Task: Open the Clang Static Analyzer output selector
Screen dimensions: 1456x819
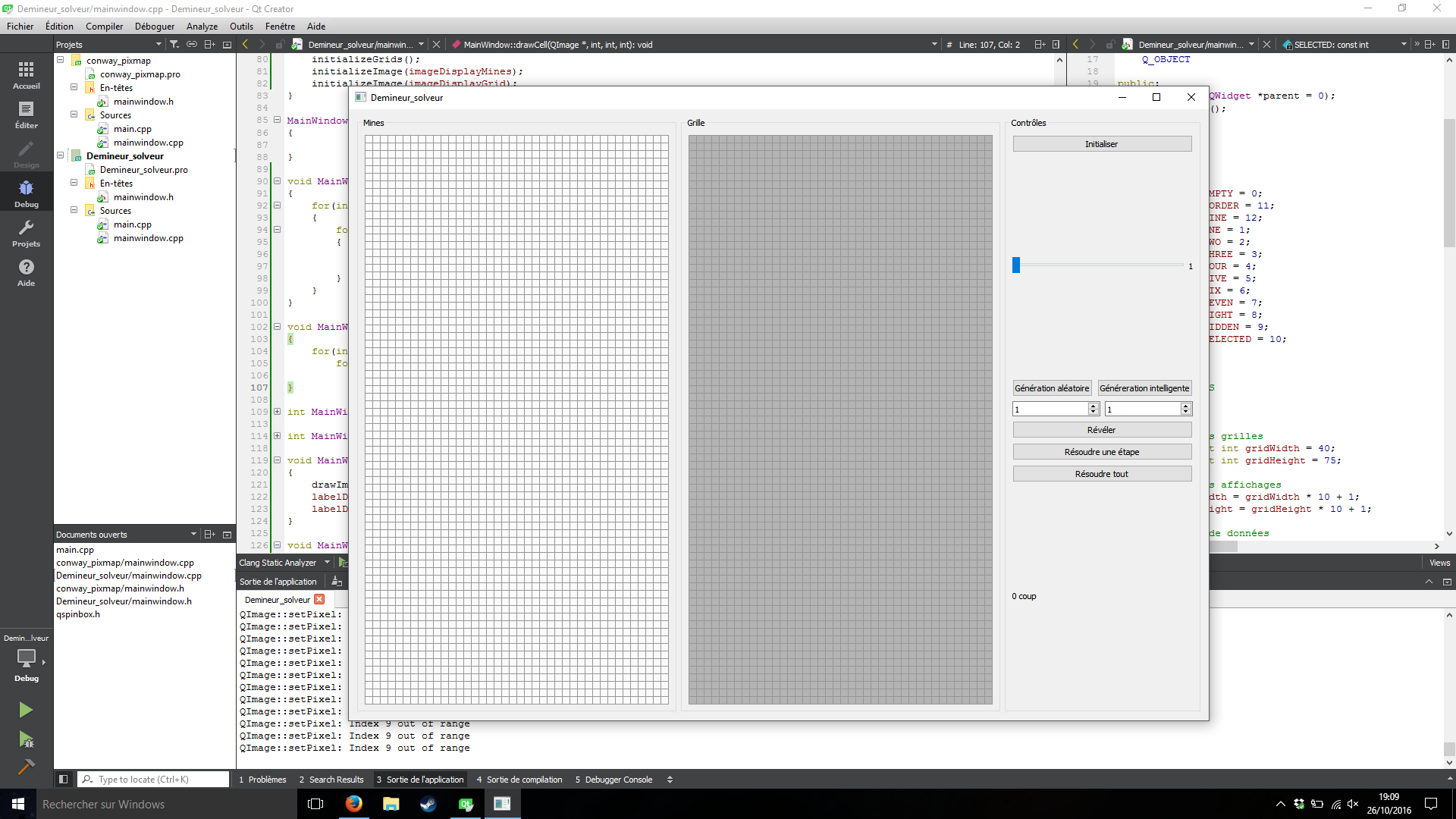Action: tap(327, 562)
